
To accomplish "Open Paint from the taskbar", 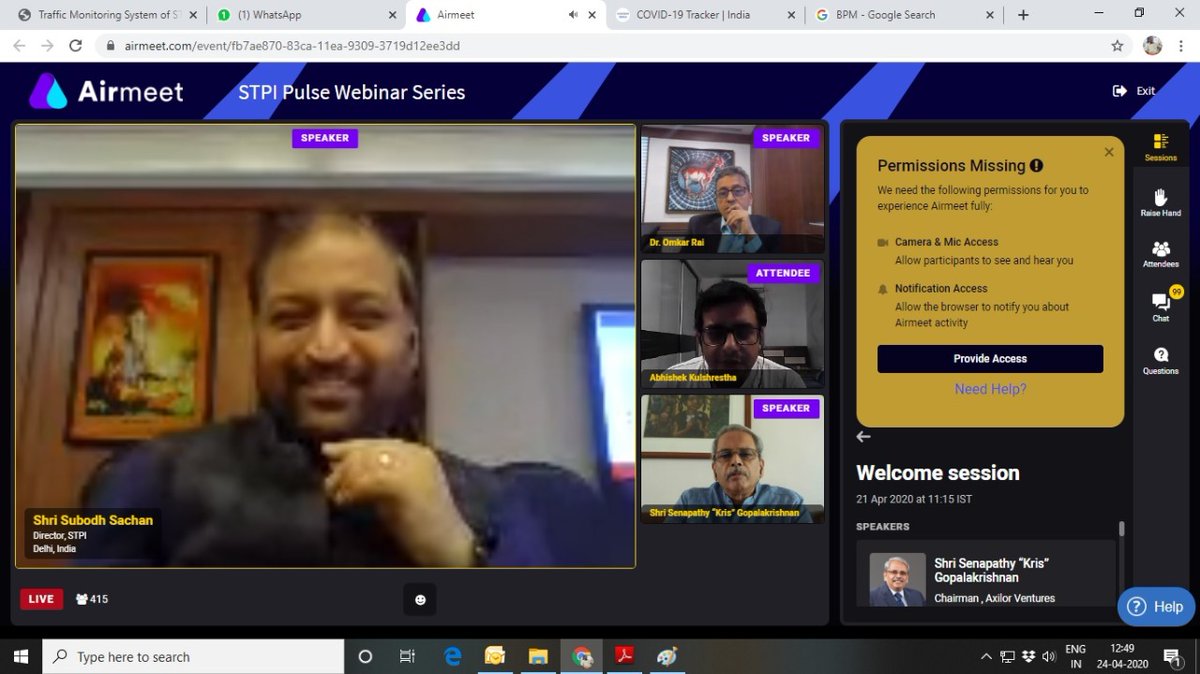I will click(x=667, y=656).
